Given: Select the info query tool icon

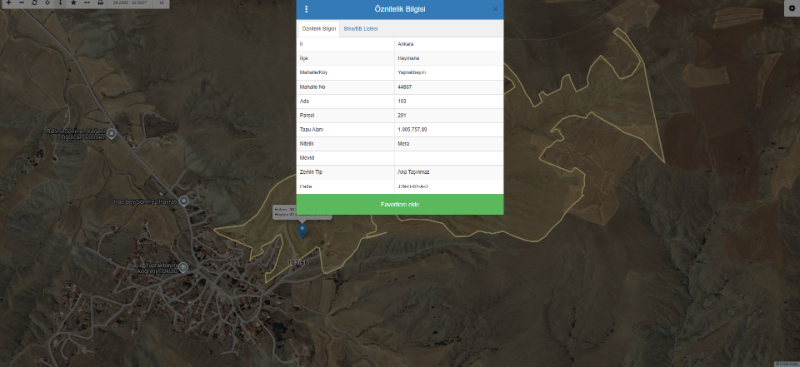Looking at the screenshot, I should click(x=60, y=3).
